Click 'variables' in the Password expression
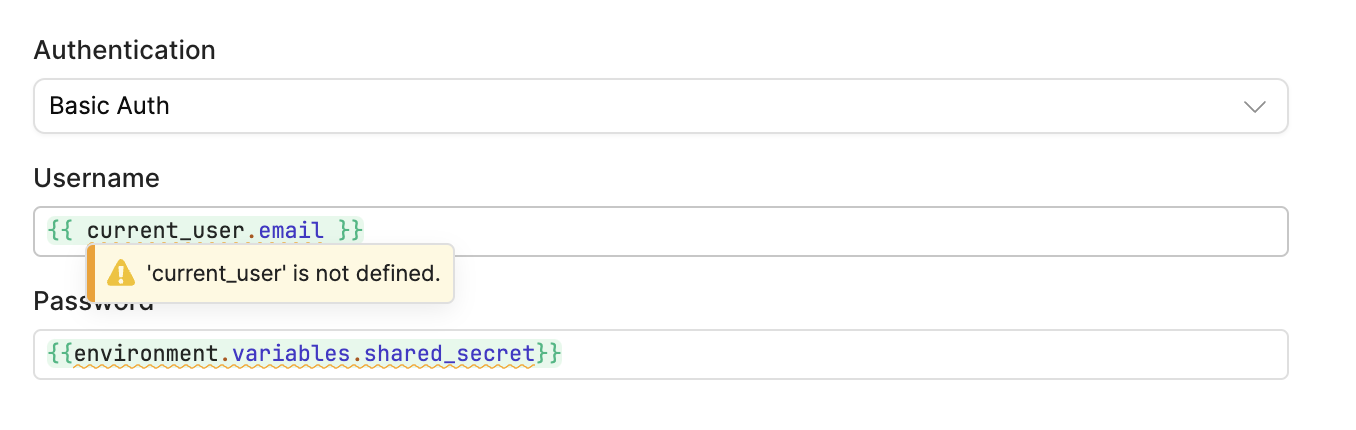Screen dimensions: 1356x430 tap(290, 354)
